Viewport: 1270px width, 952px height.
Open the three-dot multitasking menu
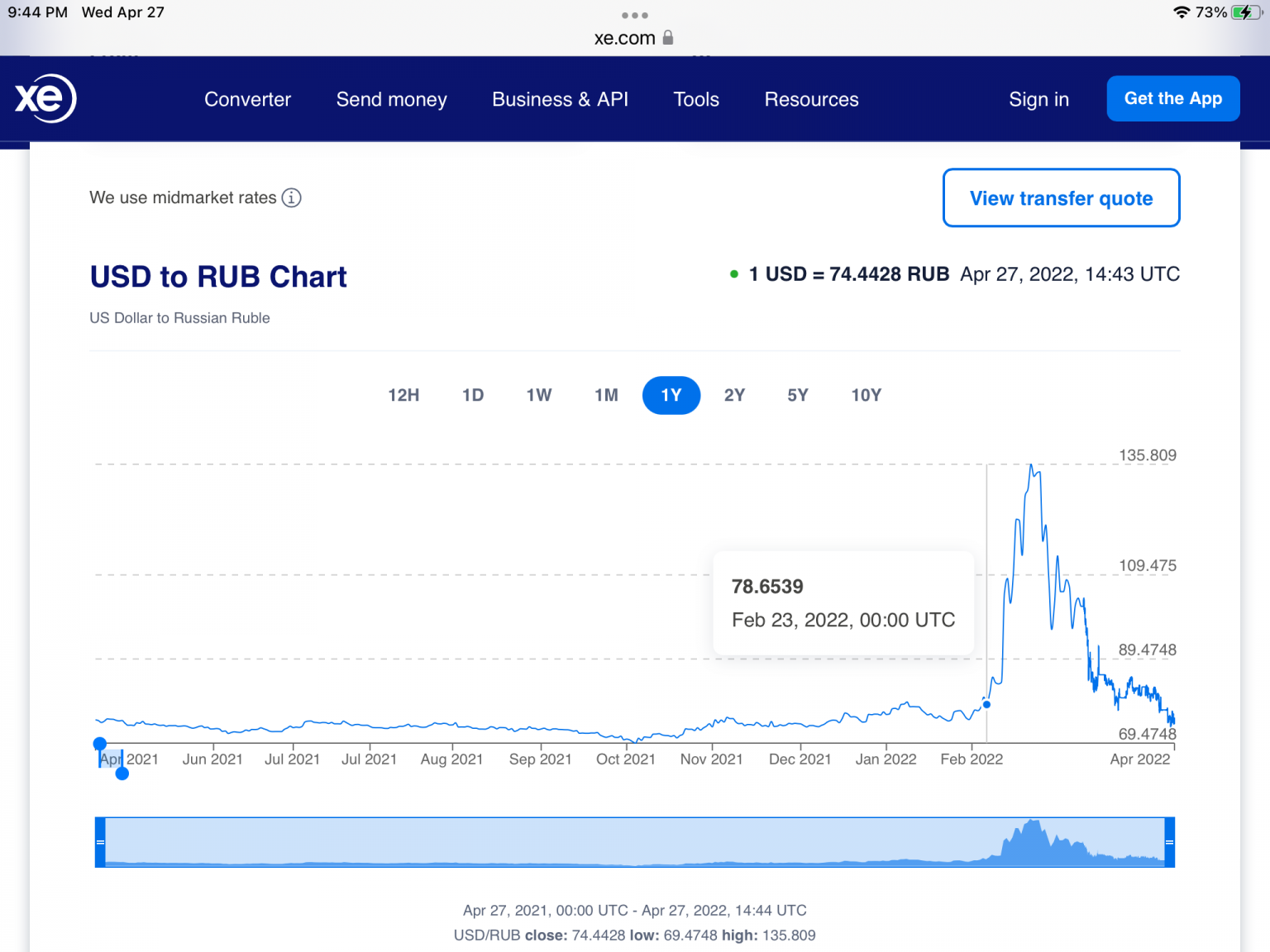[x=635, y=15]
